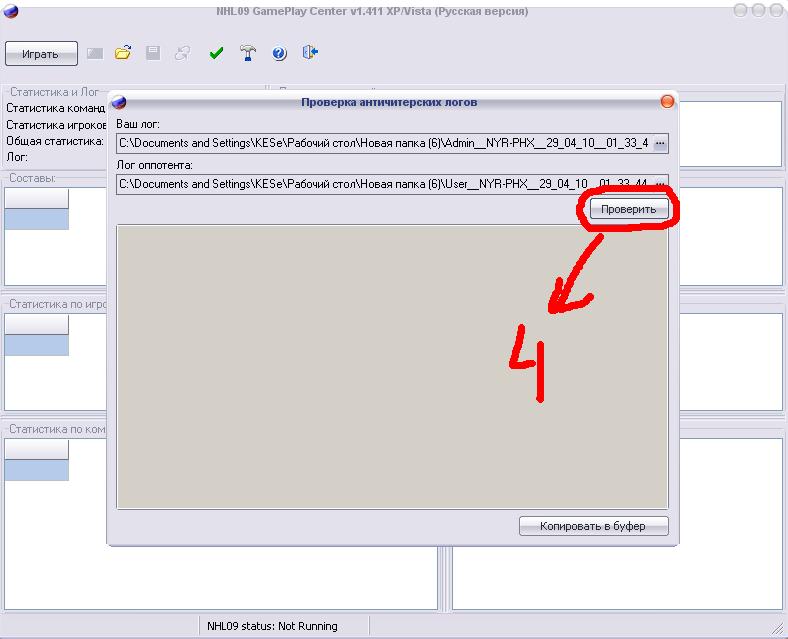
Task: Close the Проверка античитерских логов dialog
Action: tap(667, 102)
